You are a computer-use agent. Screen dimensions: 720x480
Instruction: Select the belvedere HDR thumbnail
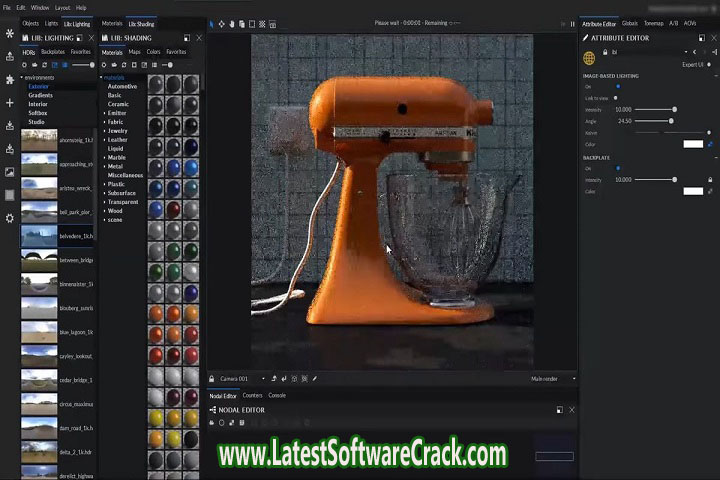click(39, 235)
